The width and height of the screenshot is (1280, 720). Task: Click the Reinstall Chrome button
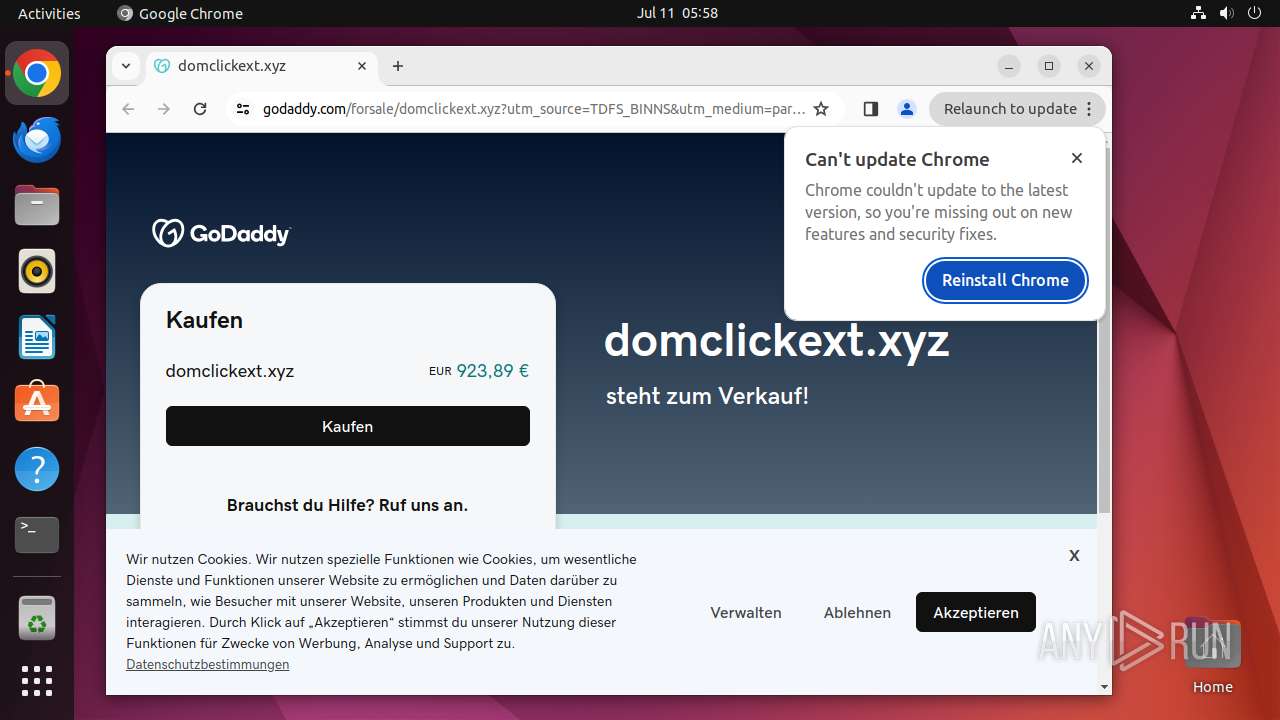tap(1005, 280)
